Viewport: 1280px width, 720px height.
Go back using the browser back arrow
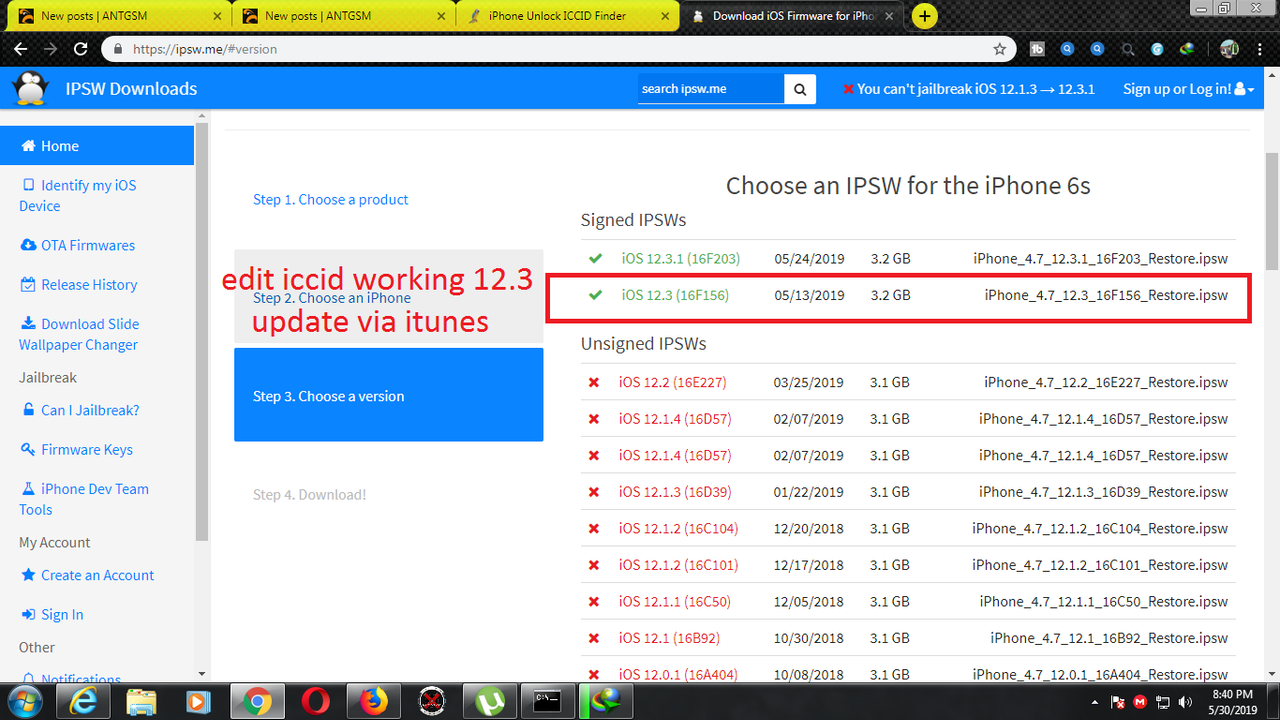(20, 48)
